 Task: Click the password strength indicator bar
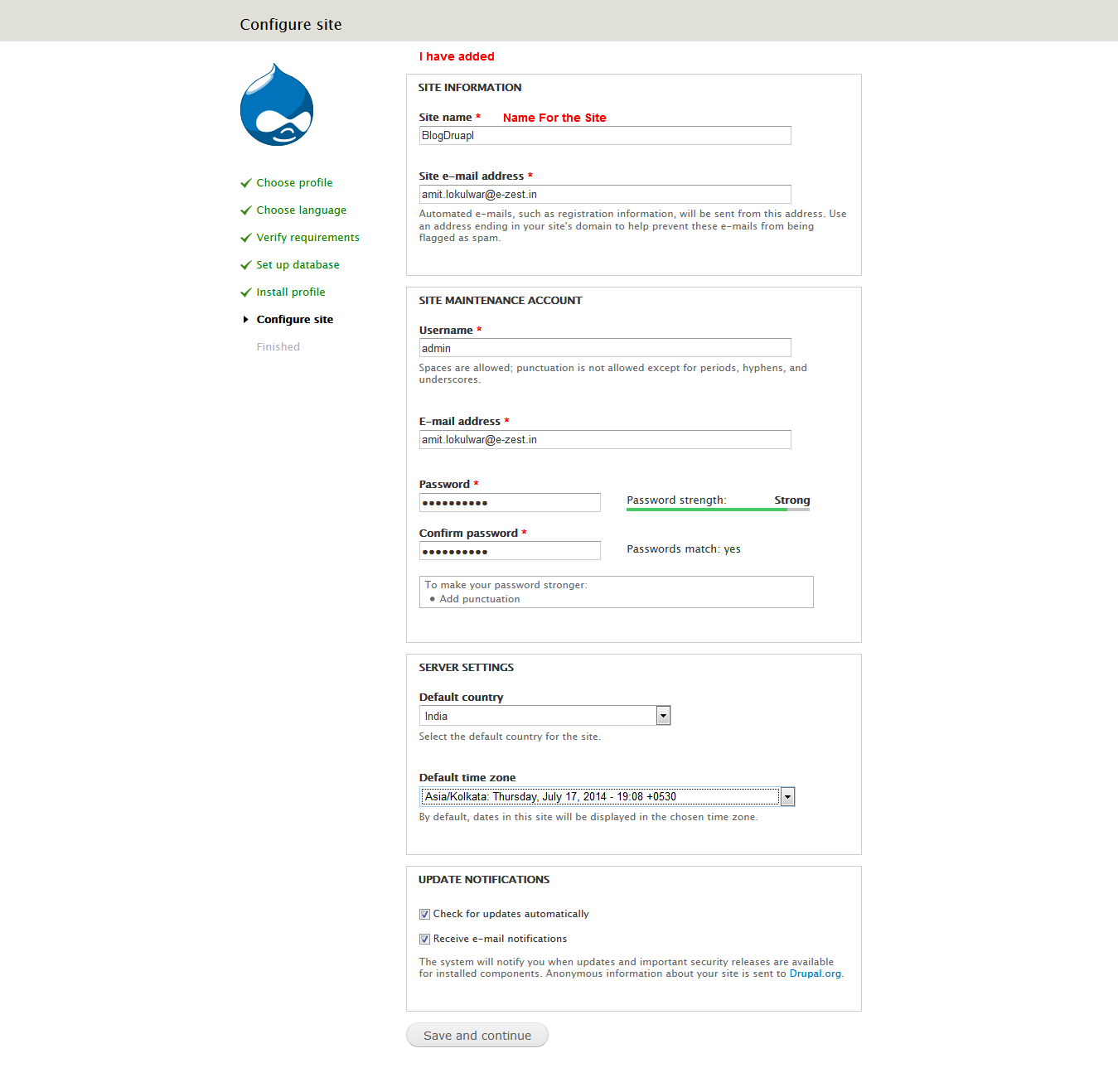point(717,510)
